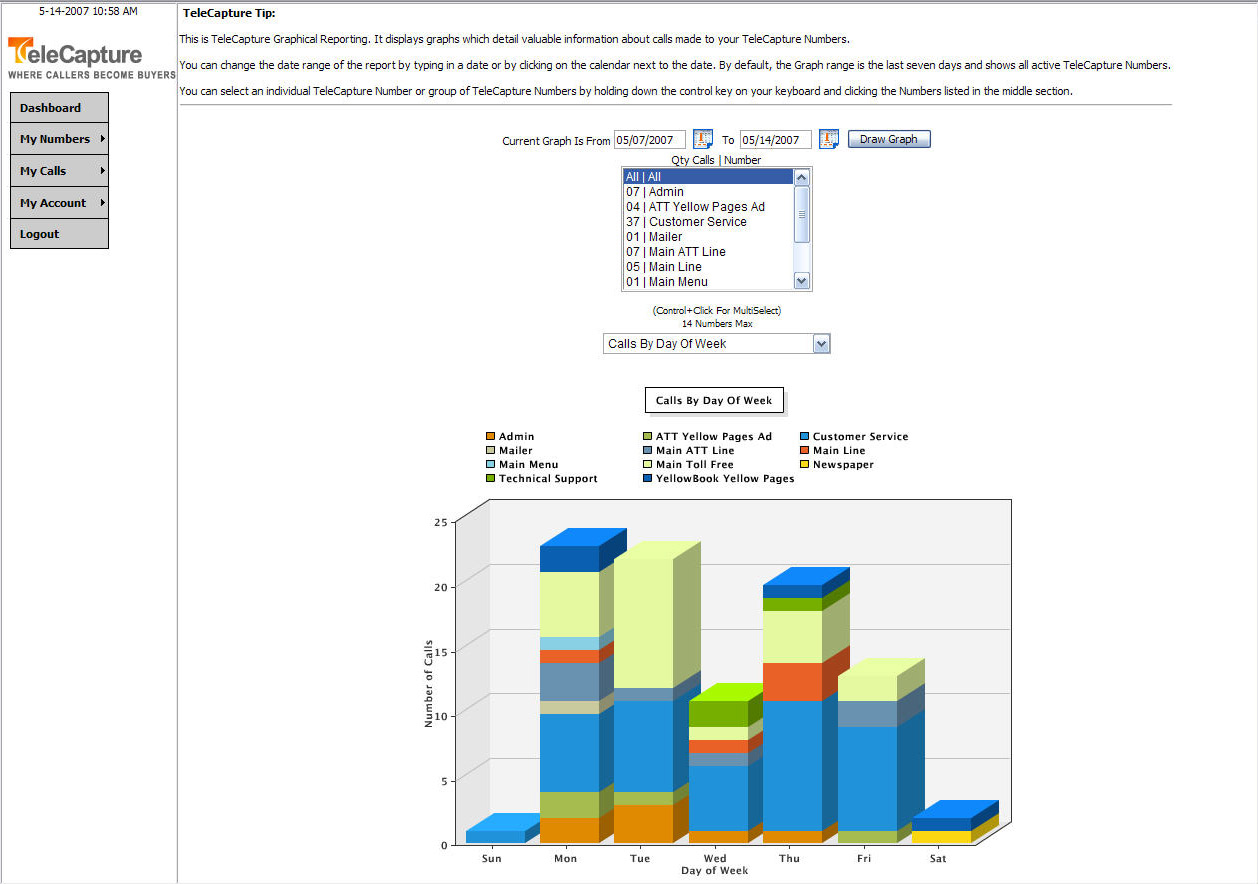Screen dimensions: 1258x884
Task: Click the Sun bar in the chart
Action: coord(503,830)
